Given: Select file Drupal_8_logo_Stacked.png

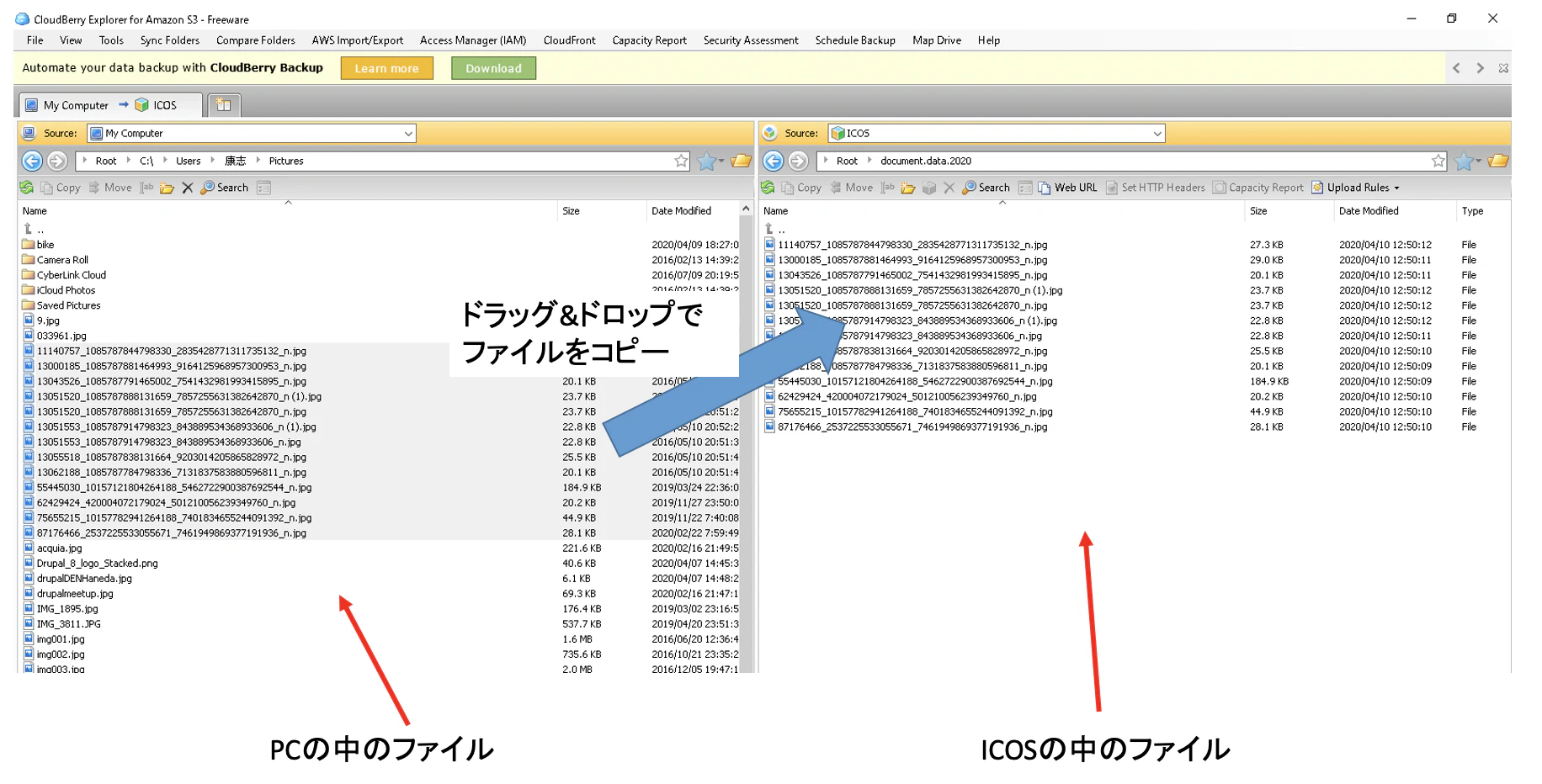Looking at the screenshot, I should [97, 564].
